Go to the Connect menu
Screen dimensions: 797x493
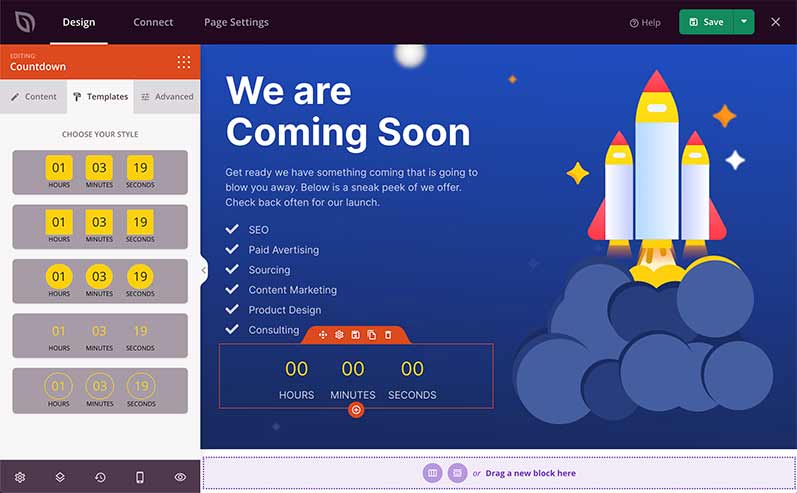tap(153, 22)
